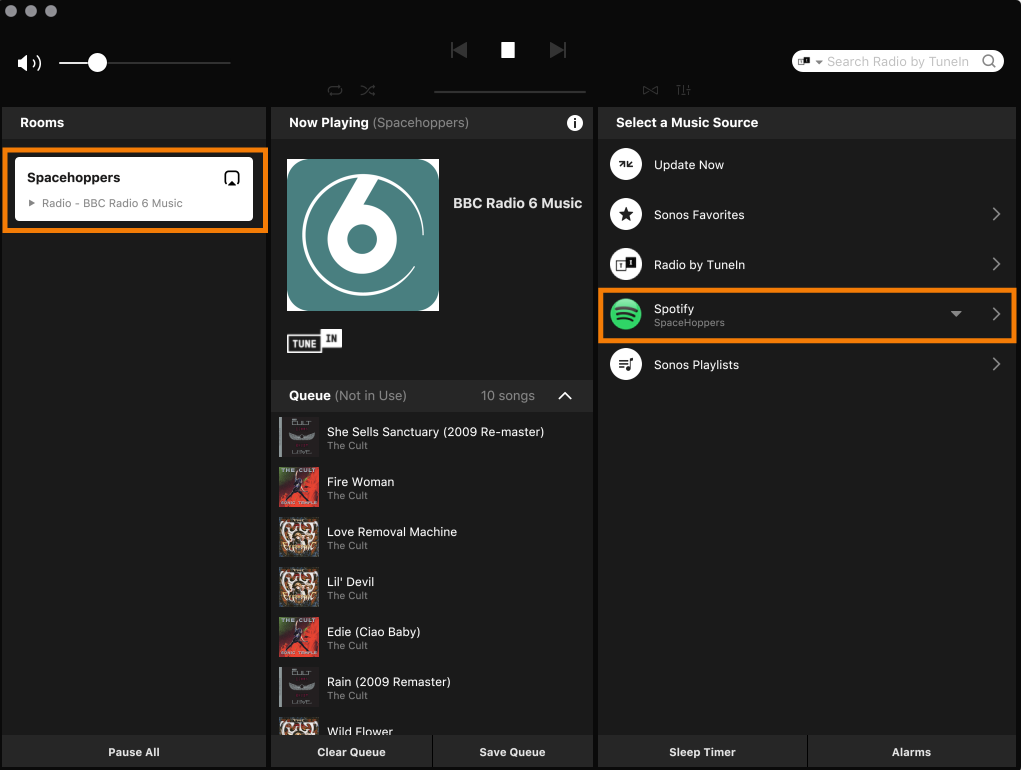Click the track progress bar
The image size is (1021, 770).
(x=510, y=92)
